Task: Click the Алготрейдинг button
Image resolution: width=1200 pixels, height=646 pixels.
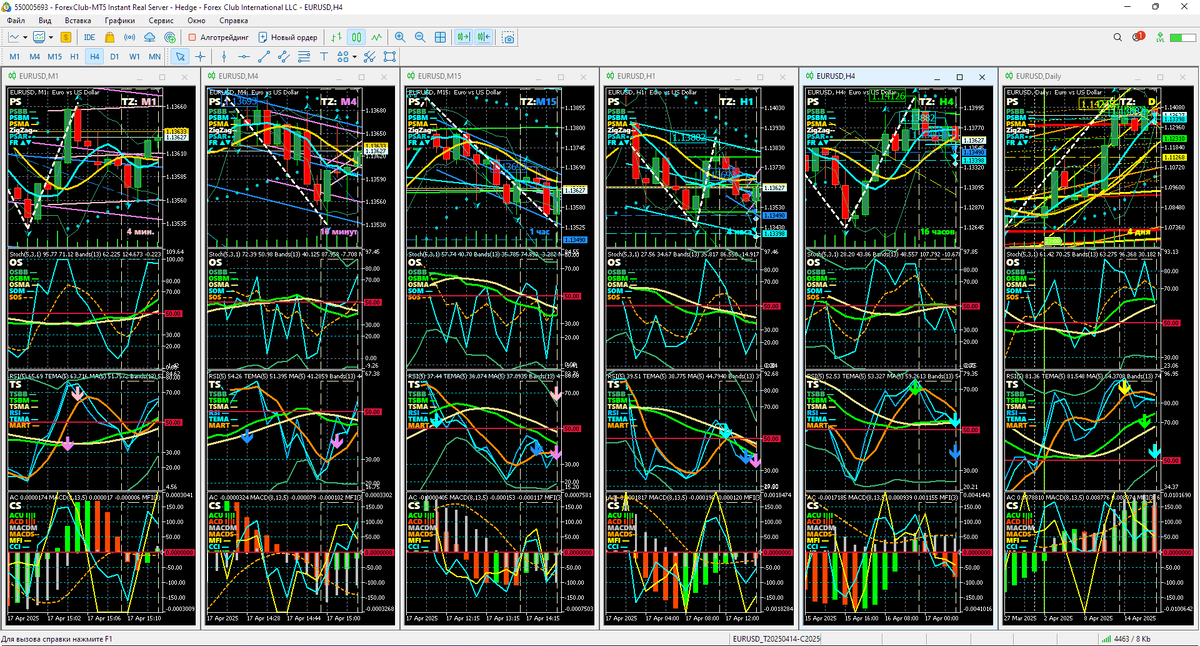Action: [x=217, y=37]
